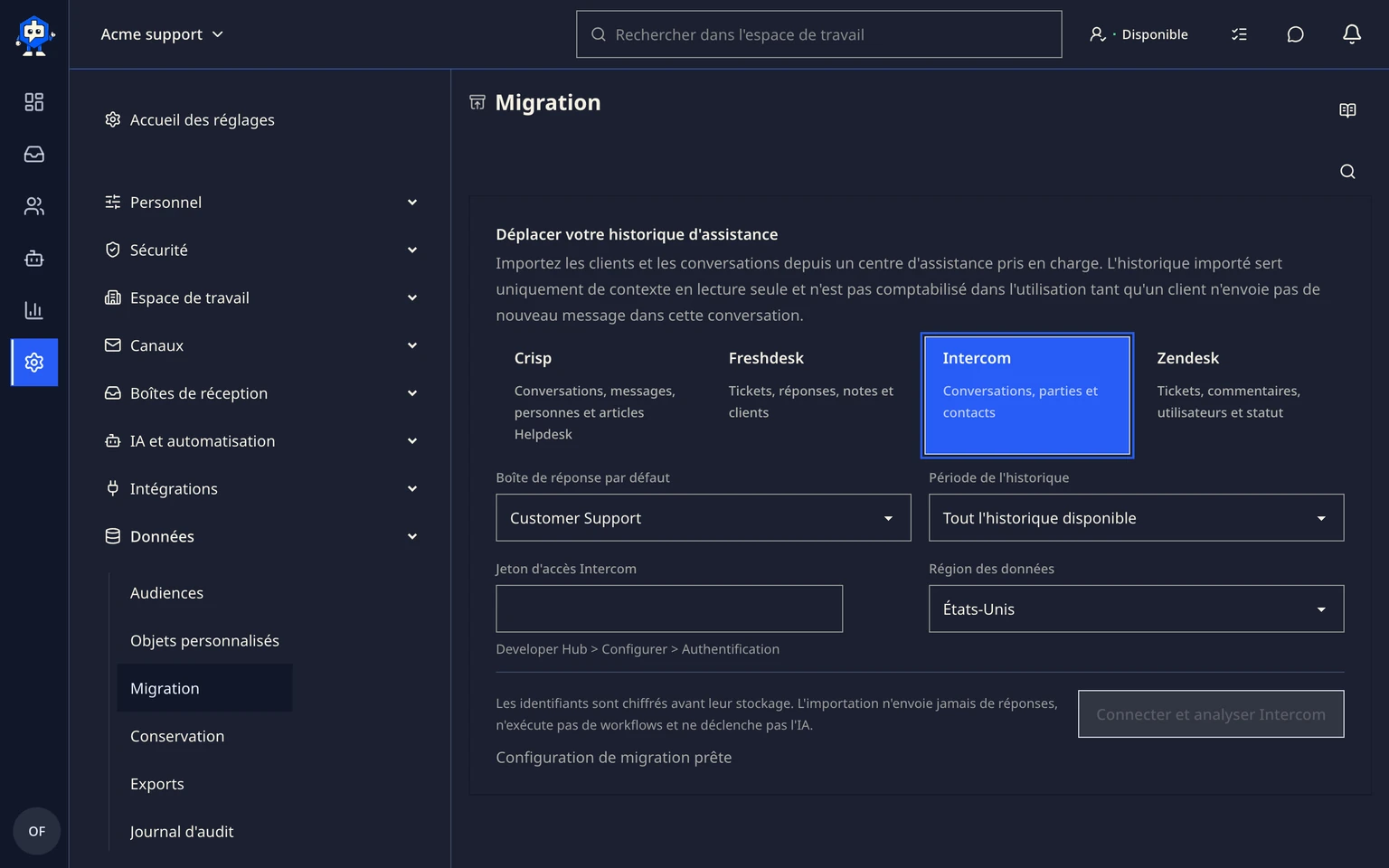Click the OF user avatar
This screenshot has width=1389, height=868.
click(x=37, y=831)
